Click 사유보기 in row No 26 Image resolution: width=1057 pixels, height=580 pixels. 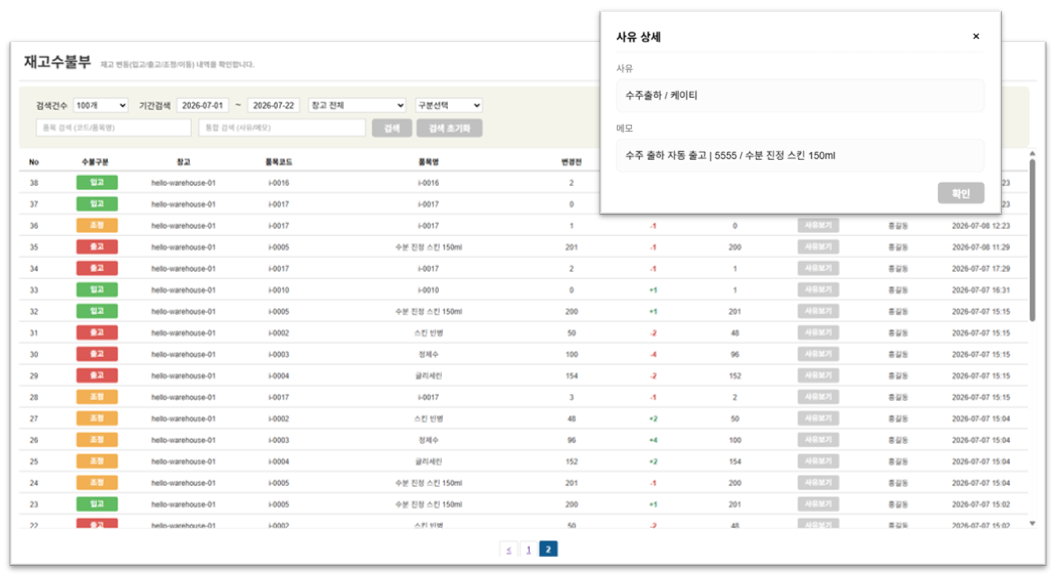pos(818,440)
